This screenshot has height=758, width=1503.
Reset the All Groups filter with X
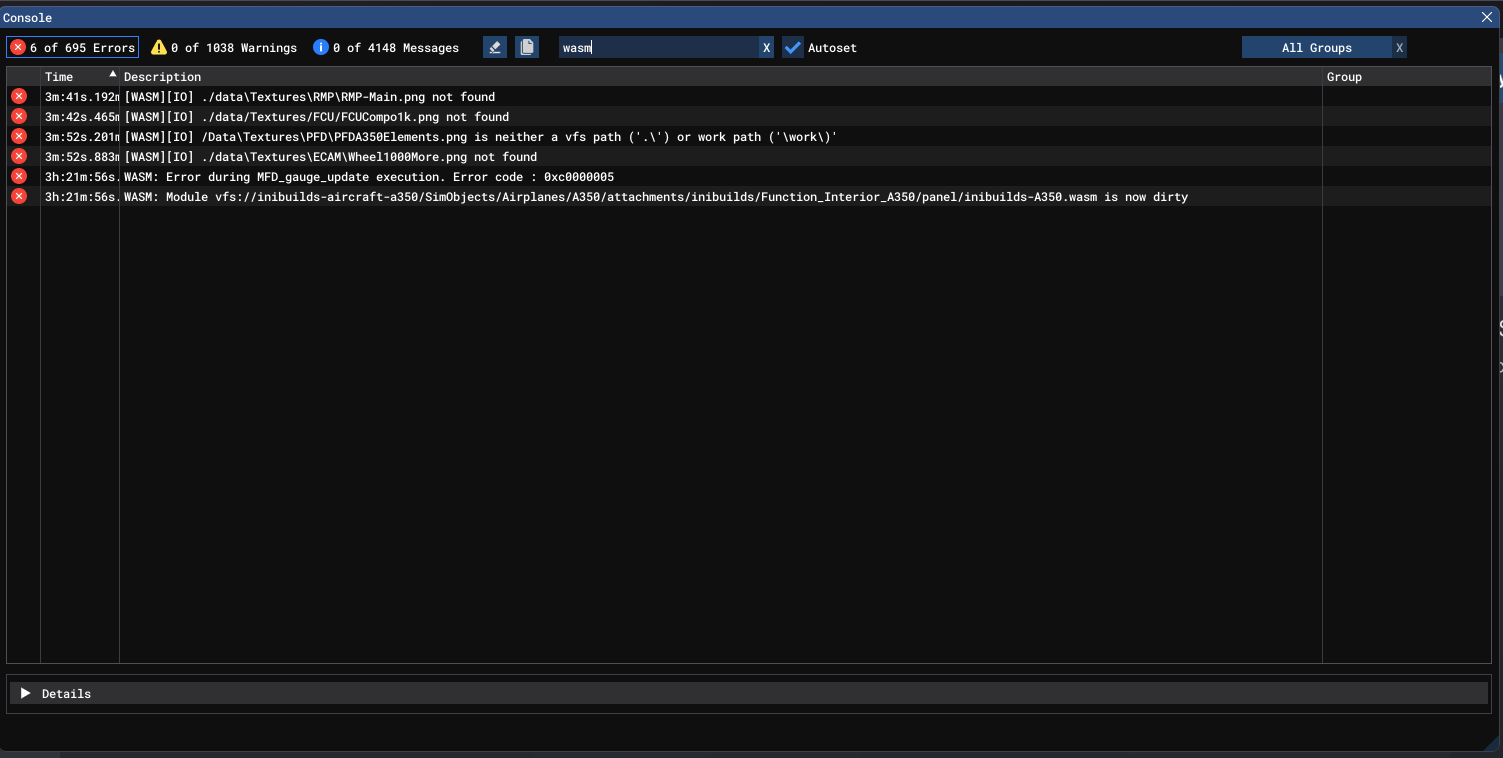point(1399,47)
